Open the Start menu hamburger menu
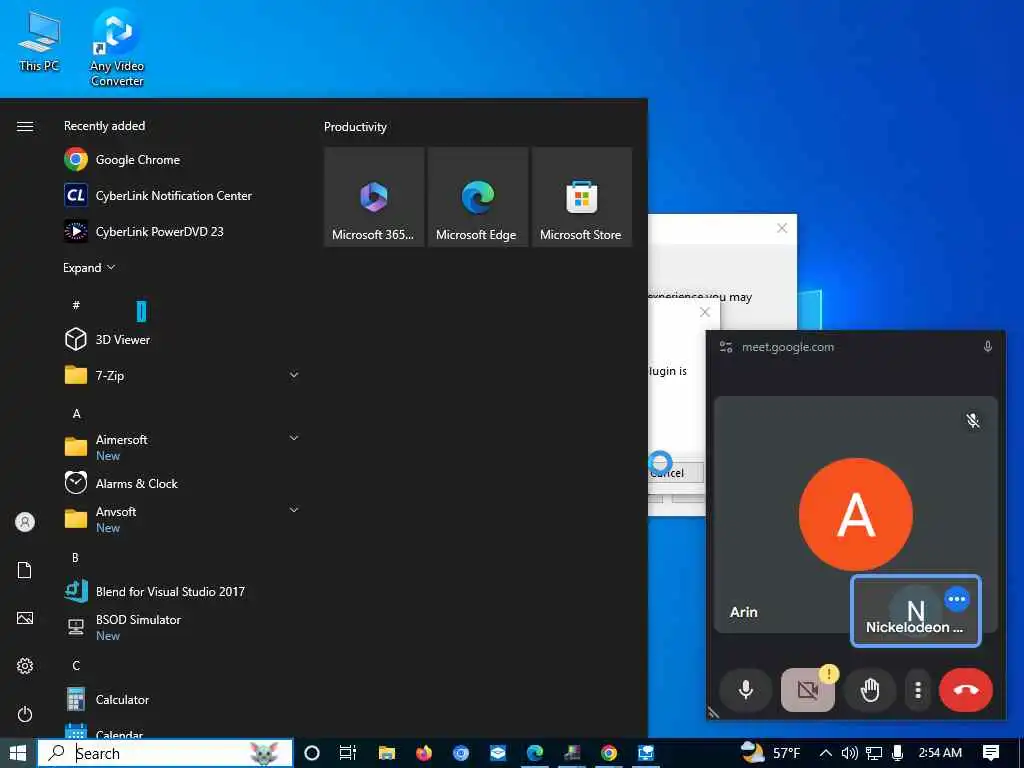The width and height of the screenshot is (1024, 768). [x=25, y=127]
